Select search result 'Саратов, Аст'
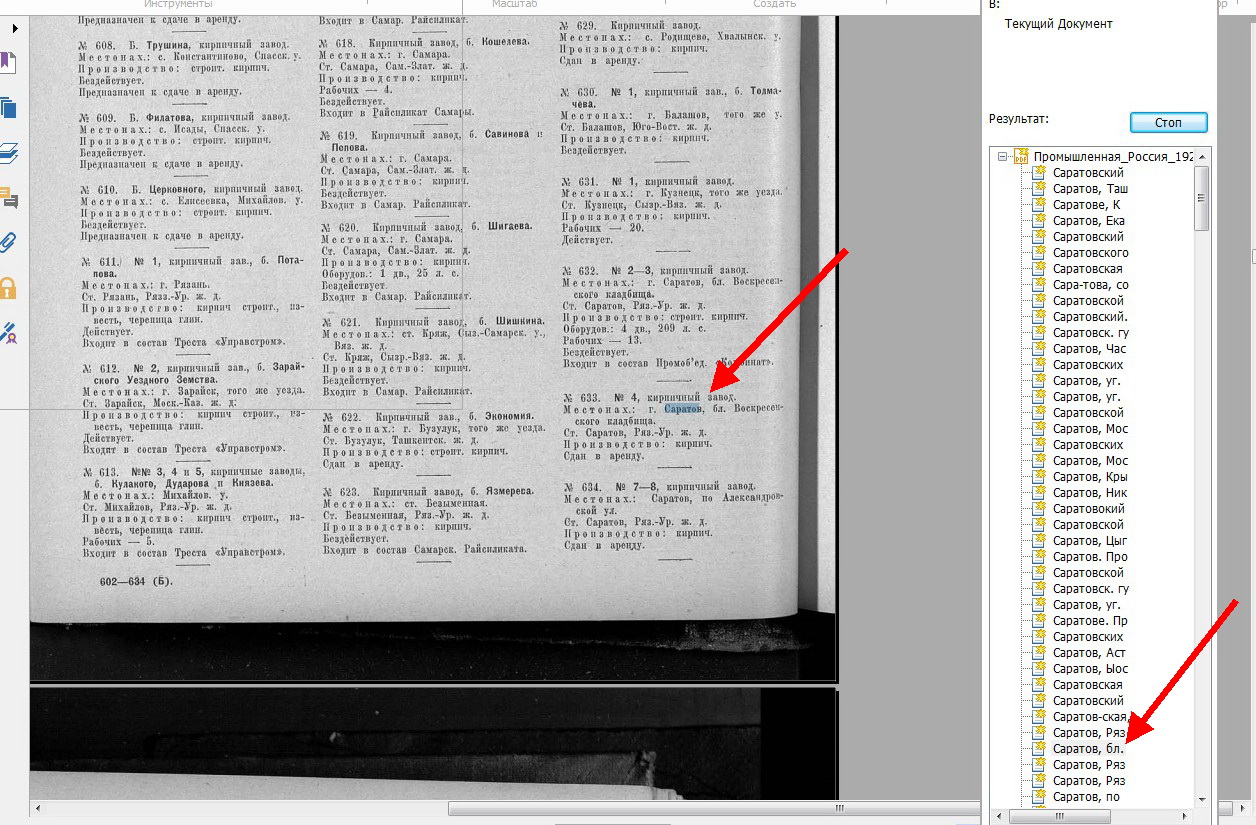Image resolution: width=1256 pixels, height=825 pixels. pos(1090,653)
